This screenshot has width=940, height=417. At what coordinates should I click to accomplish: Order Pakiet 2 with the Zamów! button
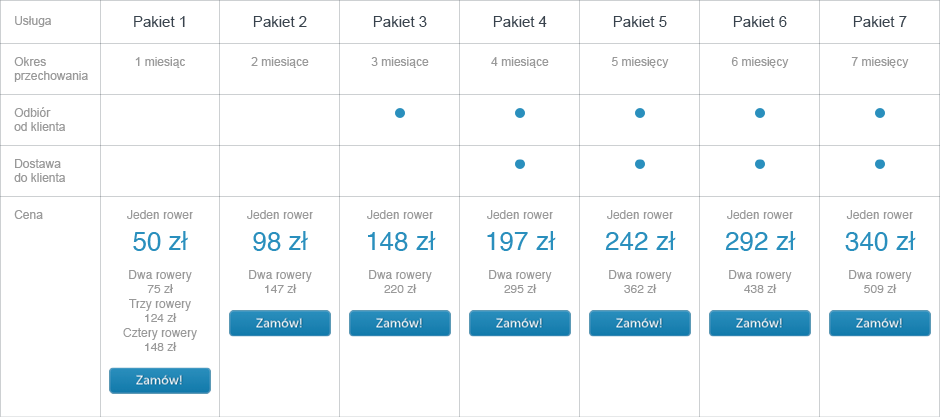[x=280, y=323]
